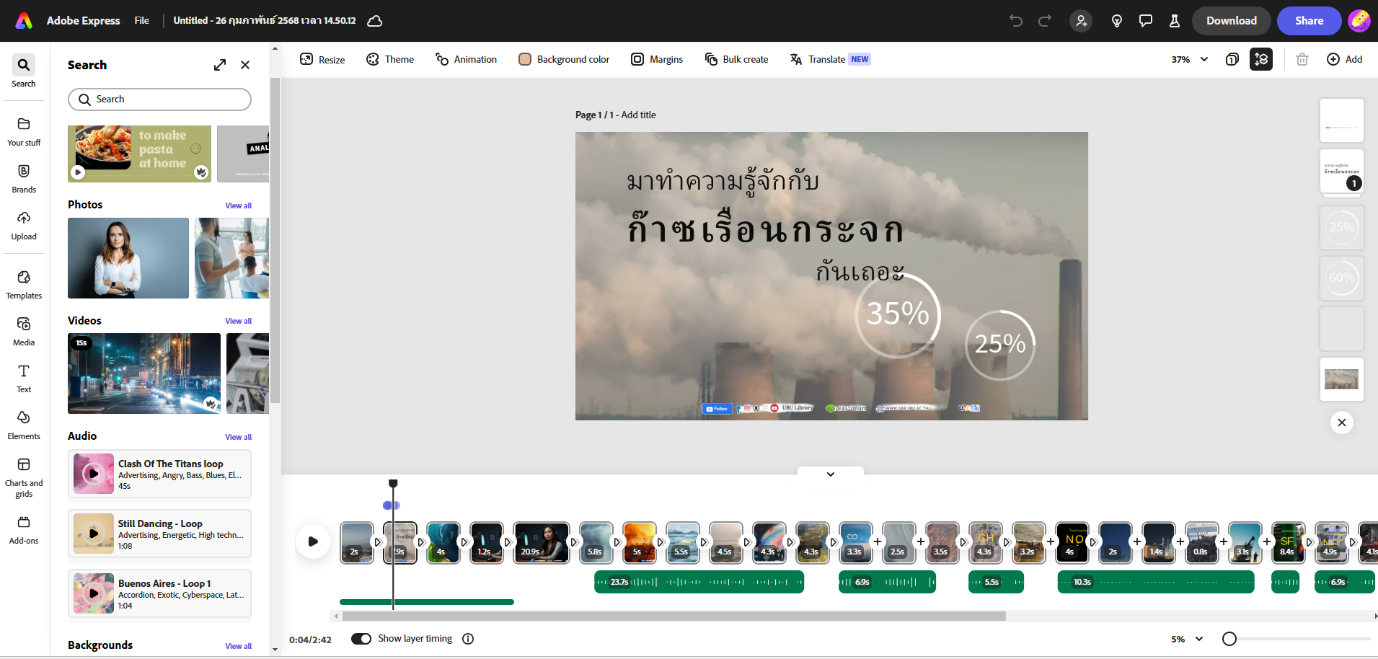Open the Templates panel in sidebar
The width and height of the screenshot is (1378, 659).
pyautogui.click(x=24, y=283)
